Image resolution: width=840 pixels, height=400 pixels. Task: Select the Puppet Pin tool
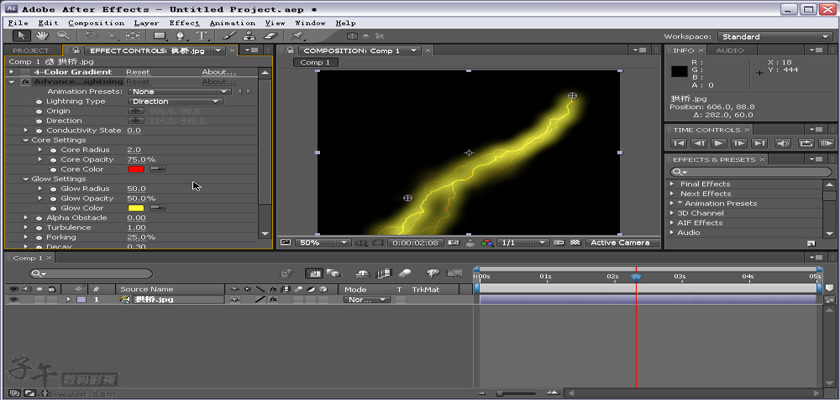click(x=297, y=36)
